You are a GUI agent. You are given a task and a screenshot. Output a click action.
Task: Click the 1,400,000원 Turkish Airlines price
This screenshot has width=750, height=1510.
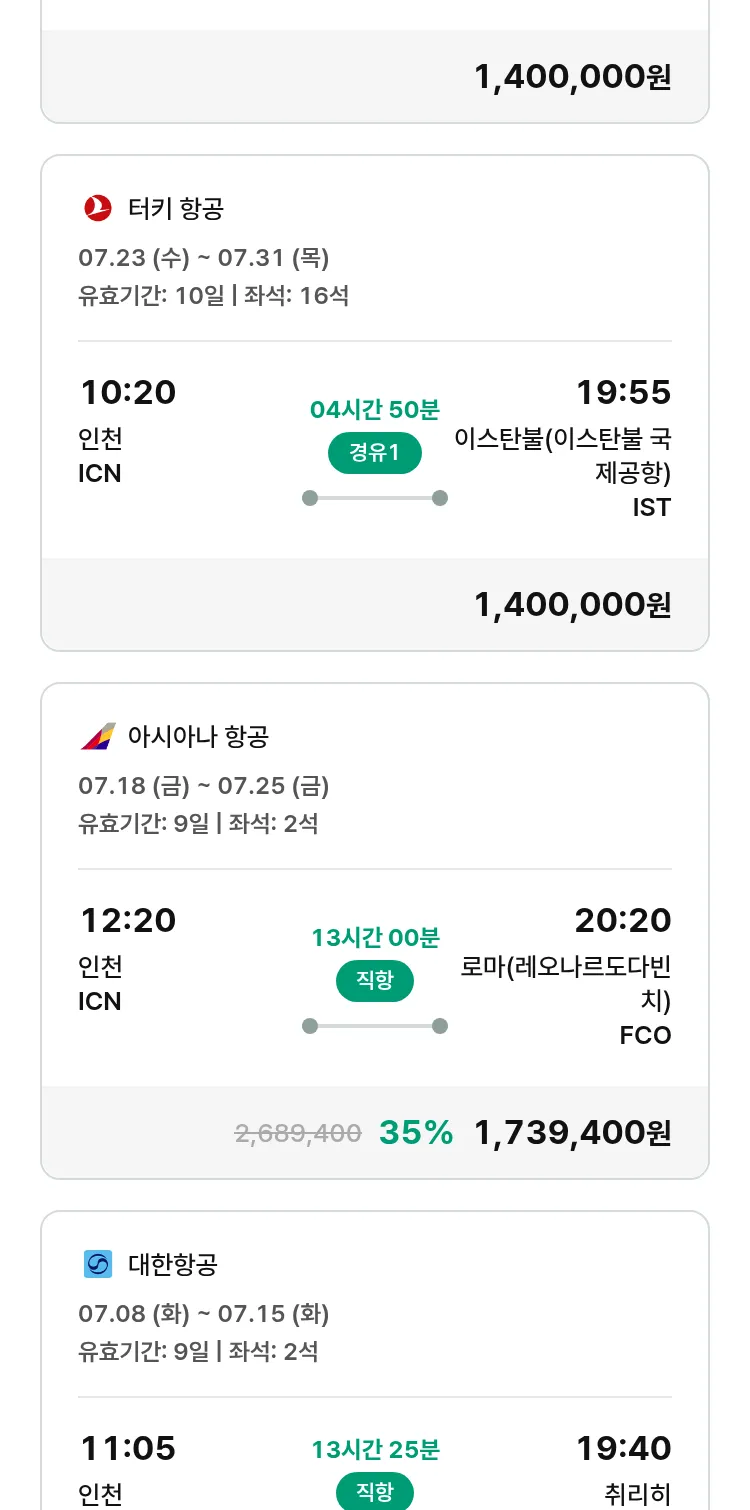tap(572, 604)
